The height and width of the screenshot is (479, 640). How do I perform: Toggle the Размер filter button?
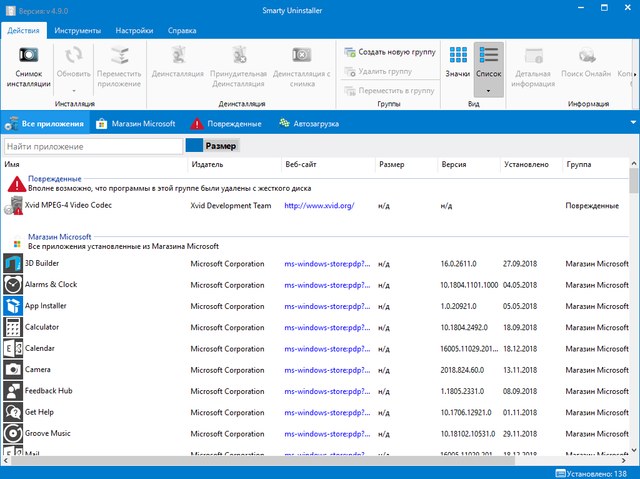coord(212,146)
